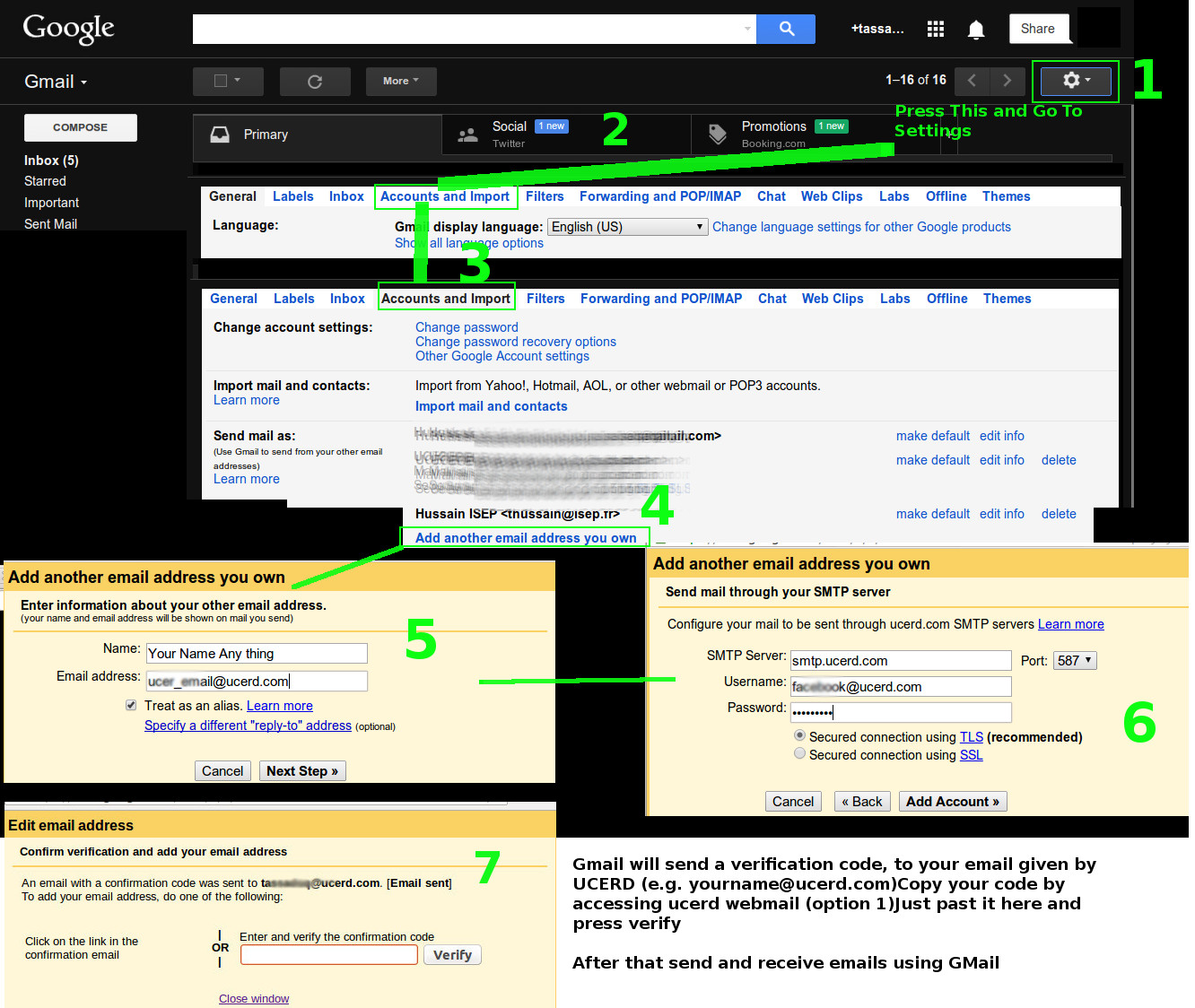The width and height of the screenshot is (1195, 1008).
Task: Click Change language settings for other Google products
Action: (x=861, y=227)
